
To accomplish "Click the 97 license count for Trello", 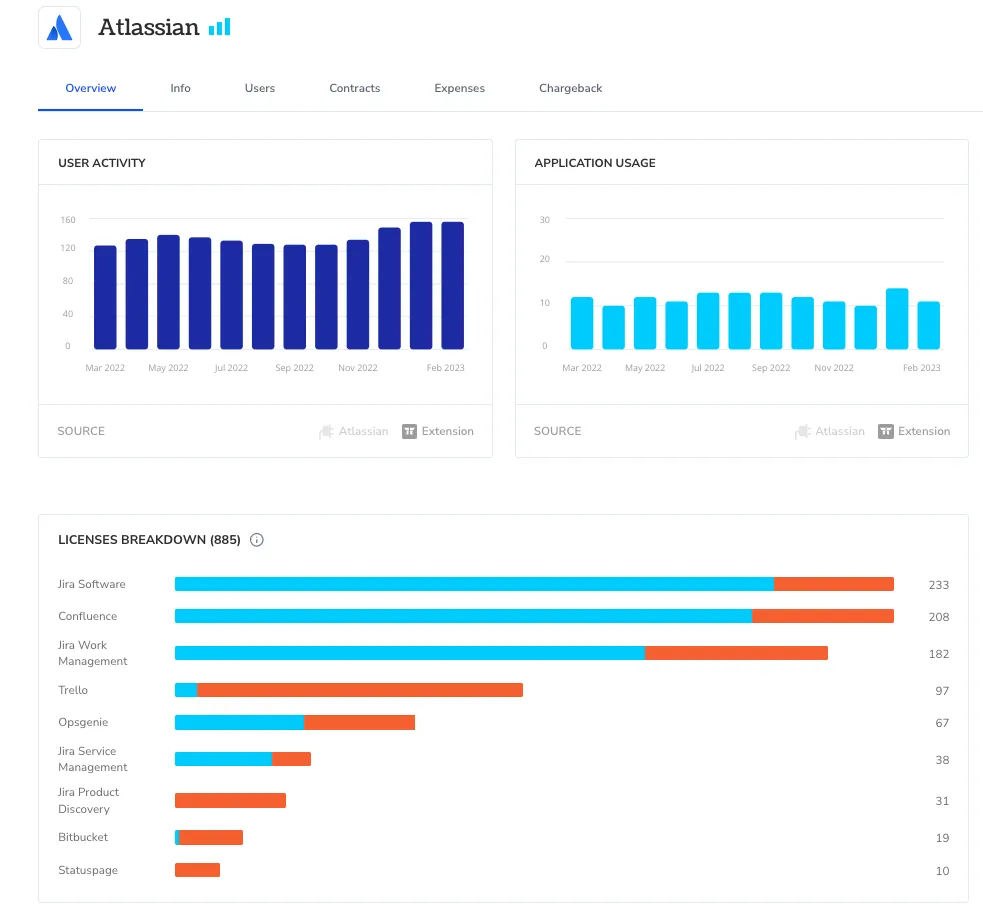I will [x=942, y=691].
